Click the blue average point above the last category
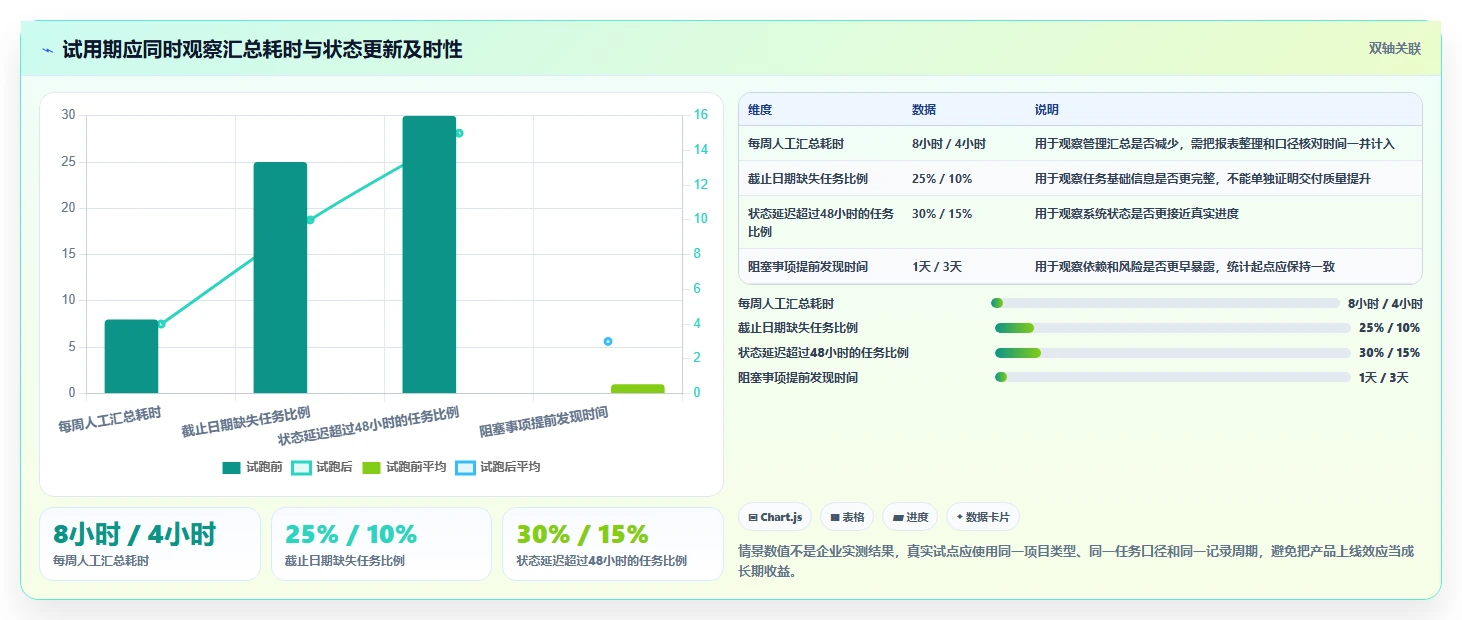This screenshot has width=1462, height=620. (608, 341)
